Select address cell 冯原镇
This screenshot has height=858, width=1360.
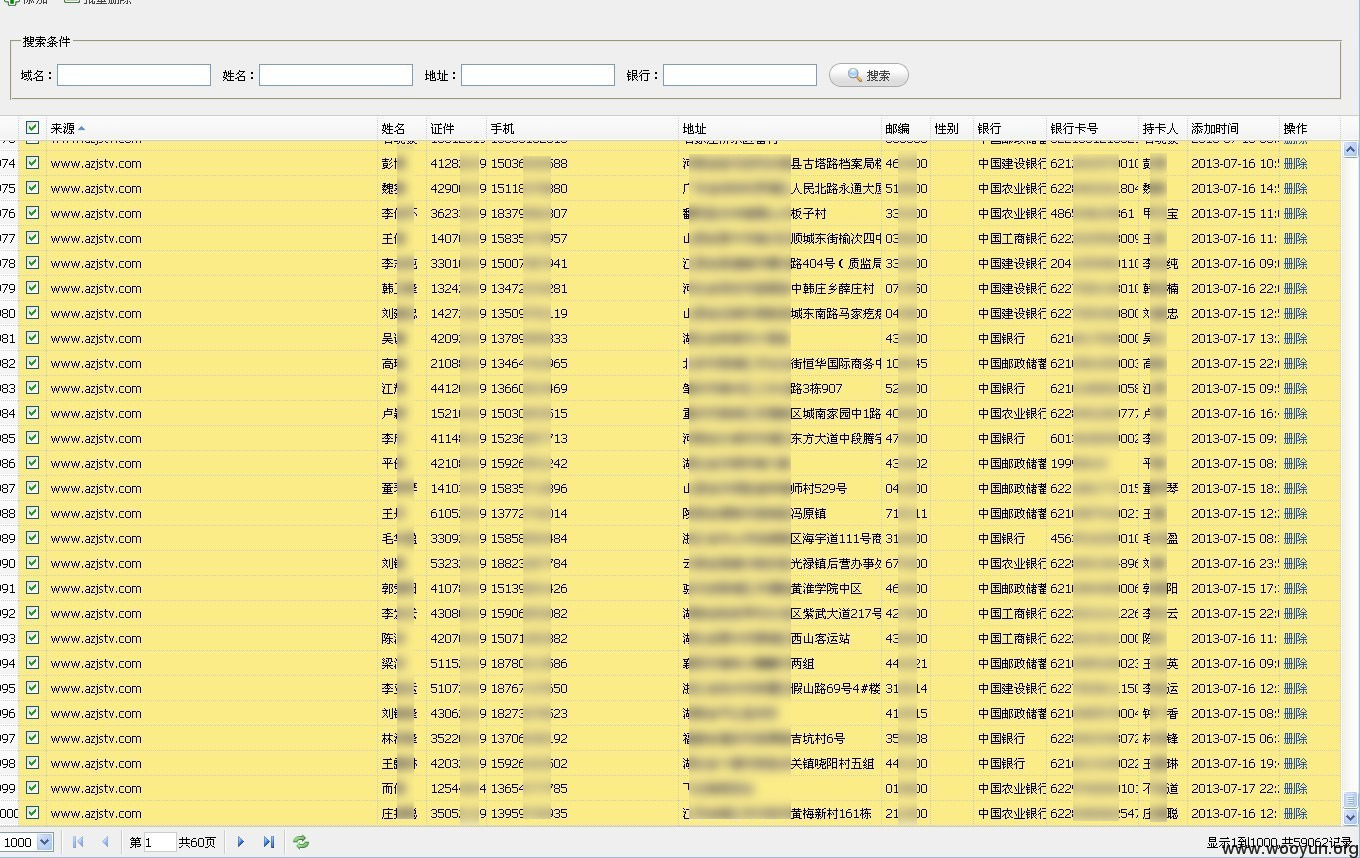point(779,514)
